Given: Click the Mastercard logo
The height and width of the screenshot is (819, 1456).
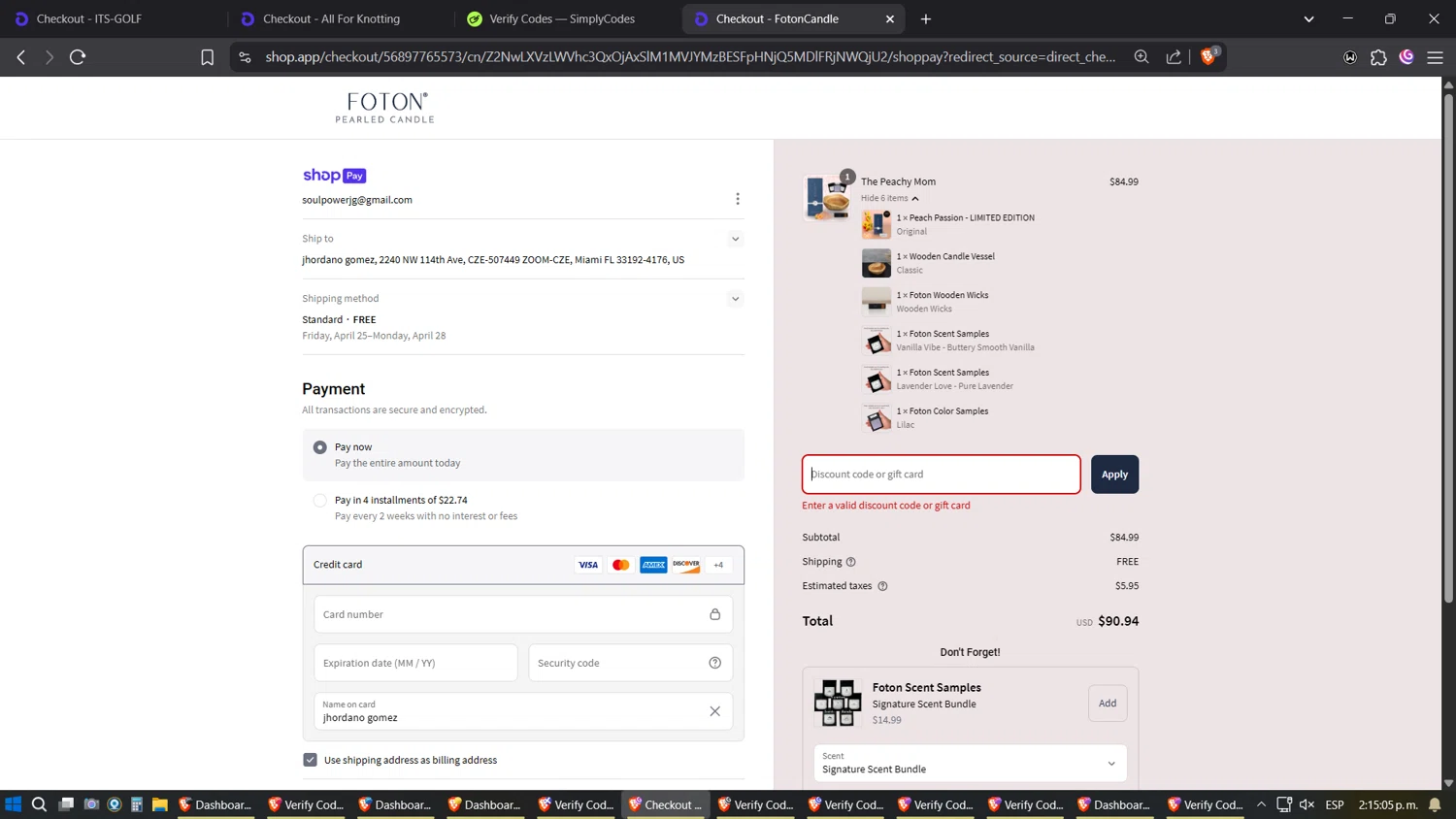Looking at the screenshot, I should (x=621, y=565).
